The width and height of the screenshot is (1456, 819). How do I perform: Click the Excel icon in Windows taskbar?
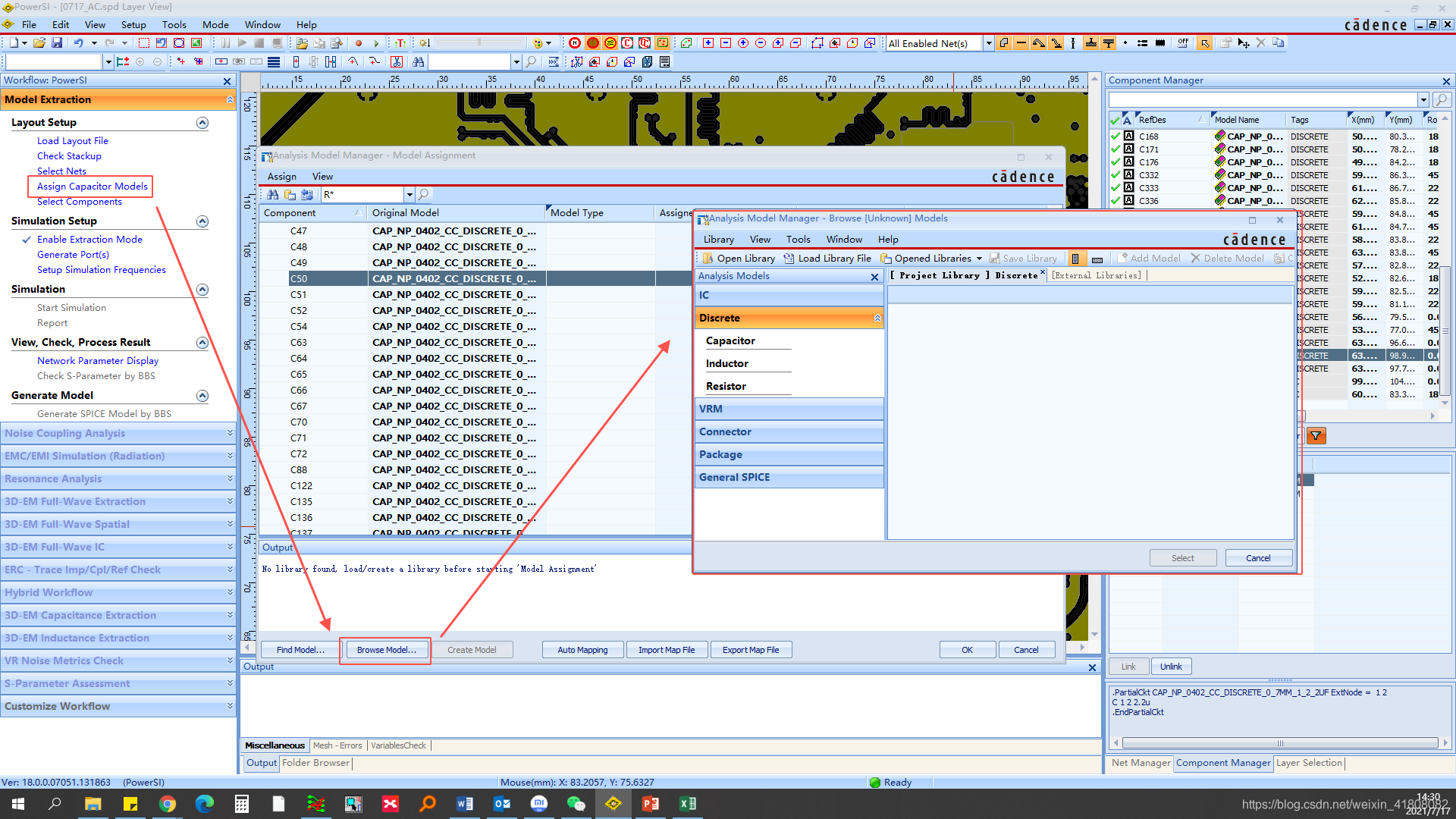688,804
